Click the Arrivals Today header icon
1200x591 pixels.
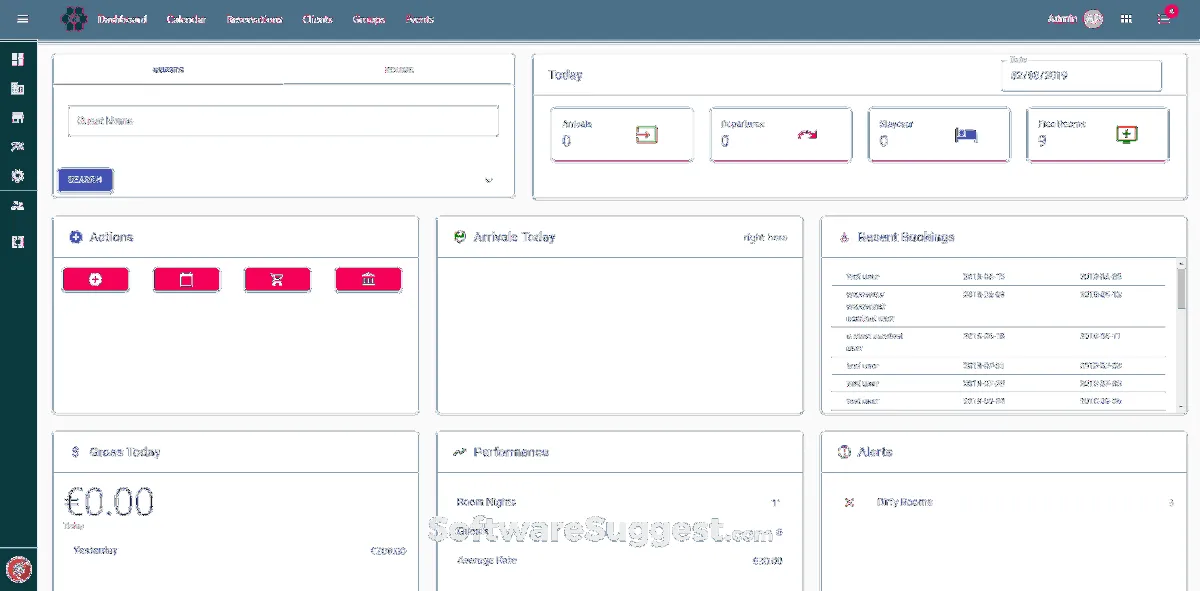[x=459, y=237]
